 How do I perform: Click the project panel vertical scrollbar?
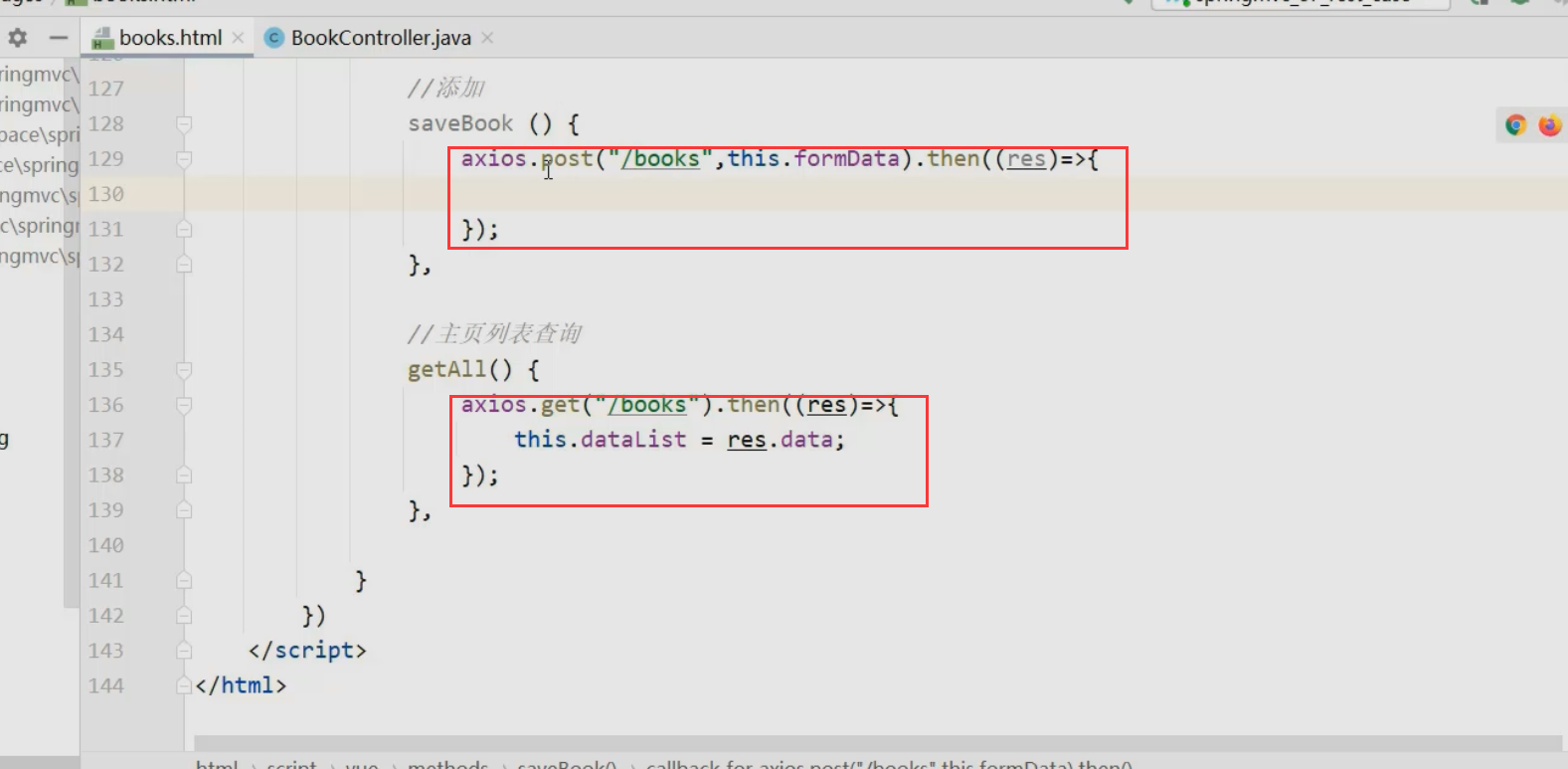72,333
